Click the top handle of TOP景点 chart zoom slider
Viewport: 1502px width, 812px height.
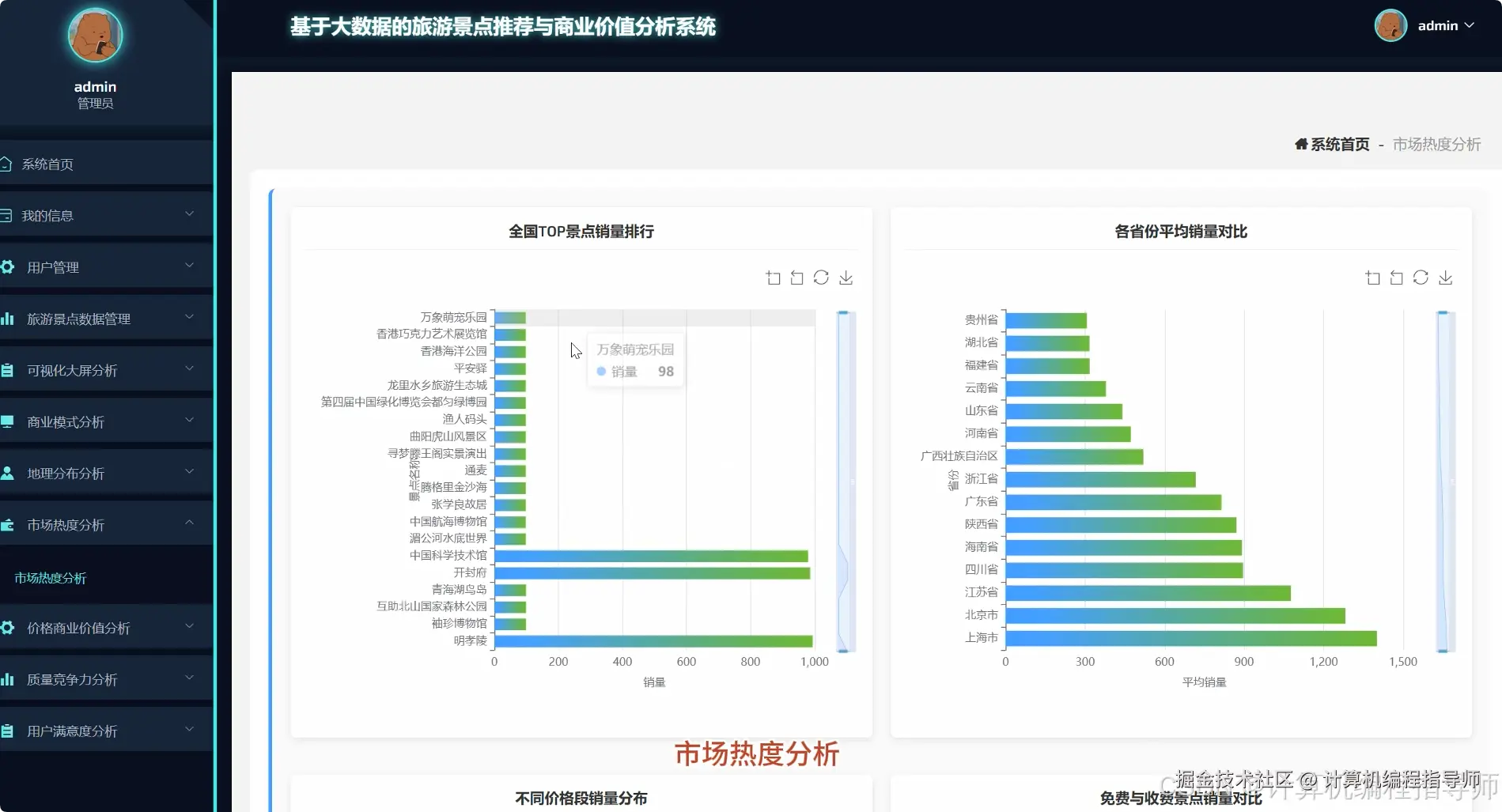[843, 312]
